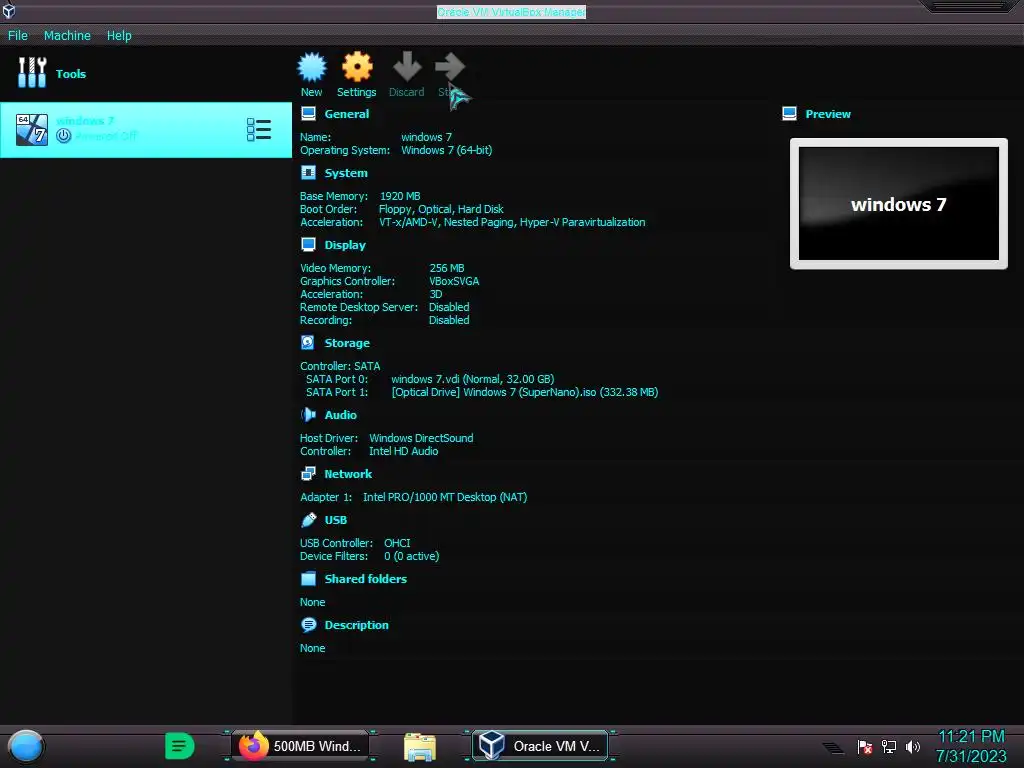Screen dimensions: 1024x768
Task: Open the Settings gear toolbar icon
Action: pos(357,67)
